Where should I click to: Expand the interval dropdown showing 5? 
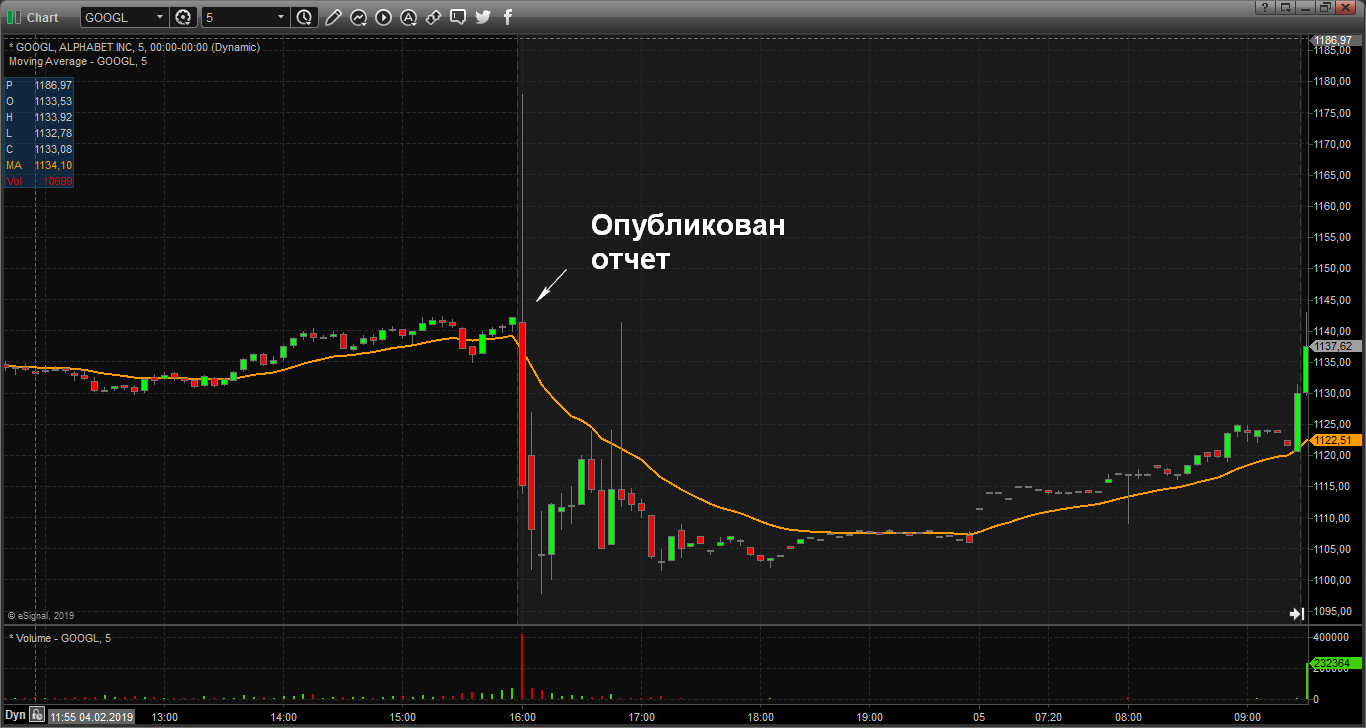pos(279,17)
